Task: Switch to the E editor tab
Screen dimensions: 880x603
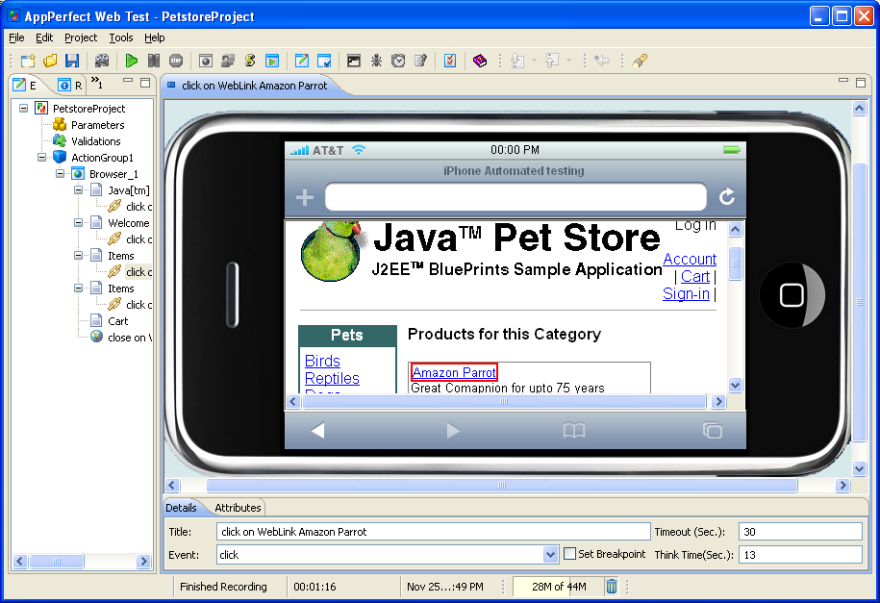Action: 25,85
